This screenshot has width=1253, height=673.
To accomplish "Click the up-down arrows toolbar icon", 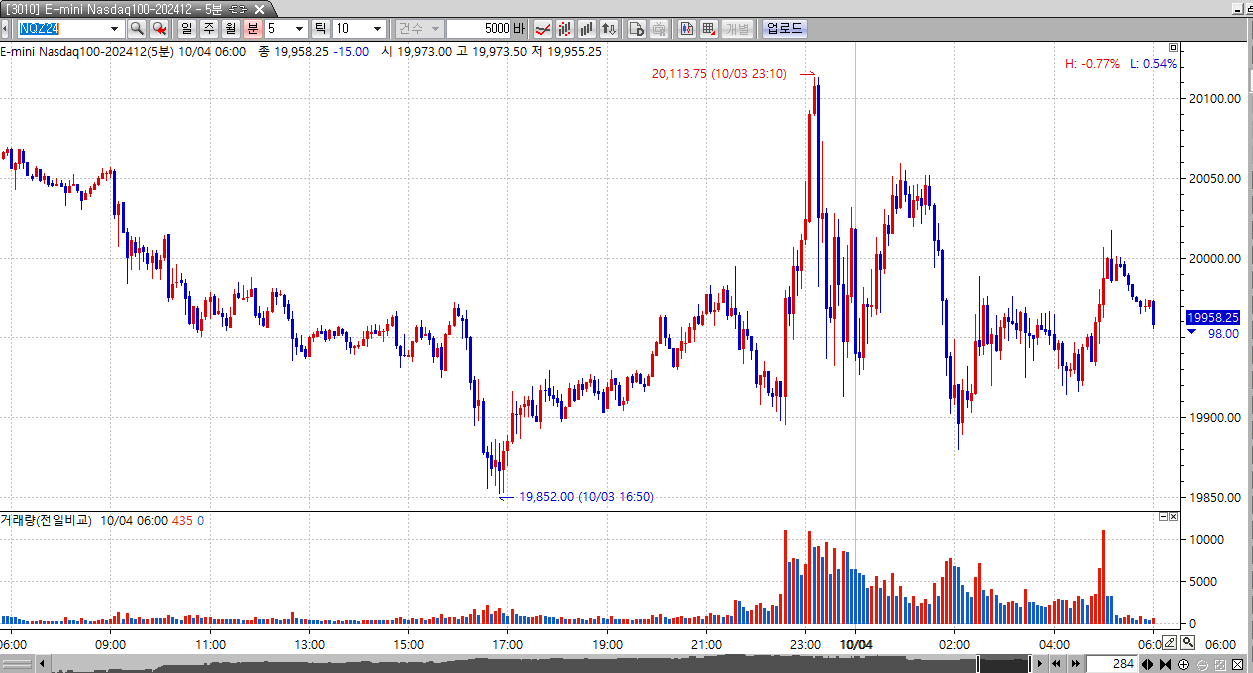I will click(x=609, y=29).
